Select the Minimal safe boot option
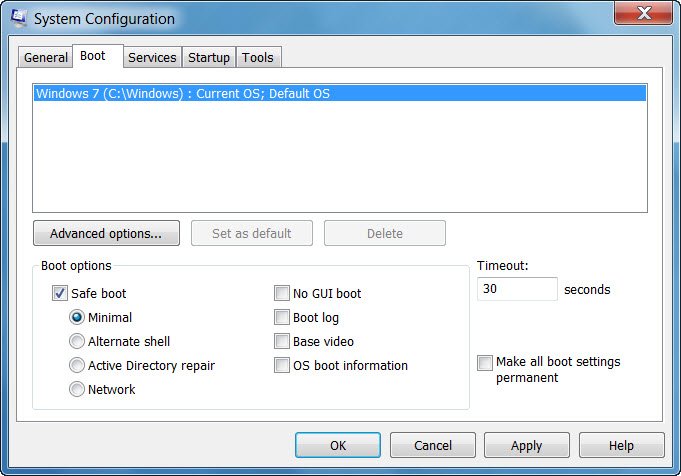The image size is (681, 476). coord(77,318)
